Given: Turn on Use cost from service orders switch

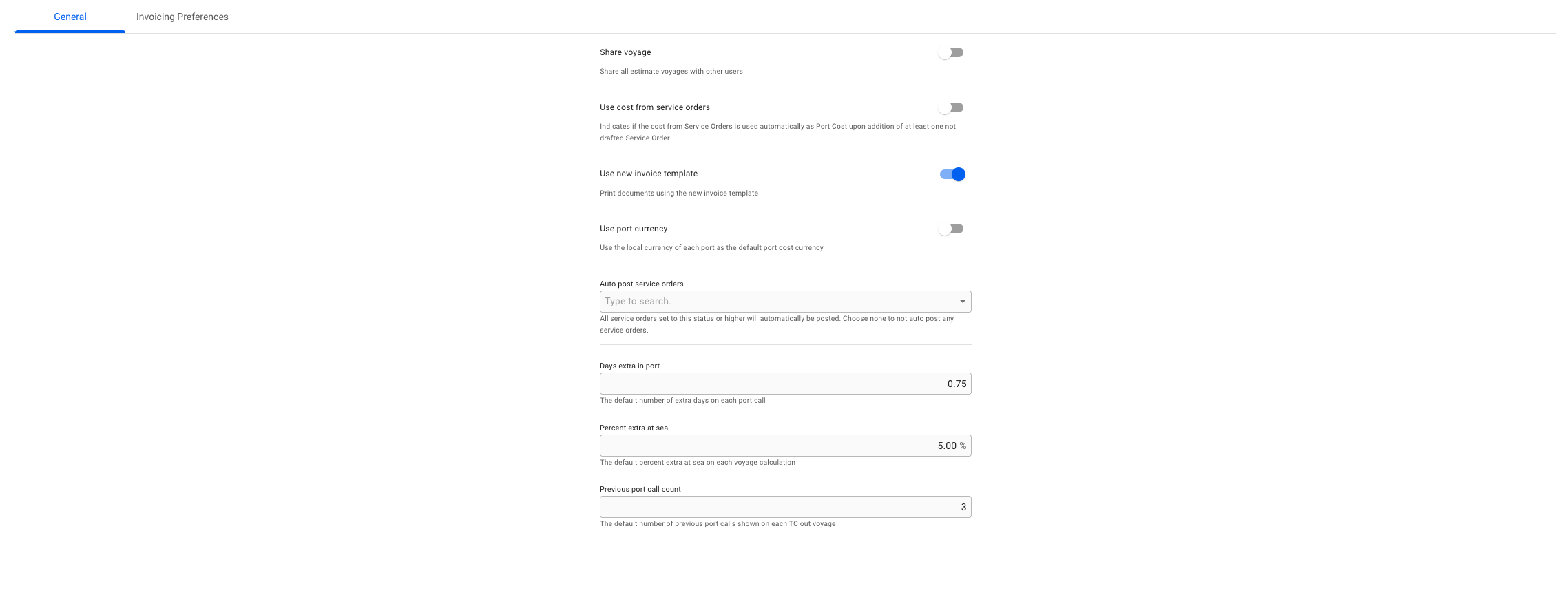Looking at the screenshot, I should click(951, 107).
